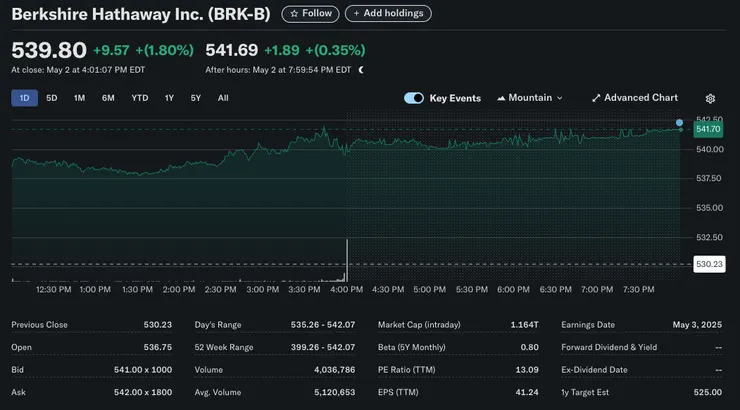
Task: Click the PE Ratio value 13.09
Action: point(527,370)
